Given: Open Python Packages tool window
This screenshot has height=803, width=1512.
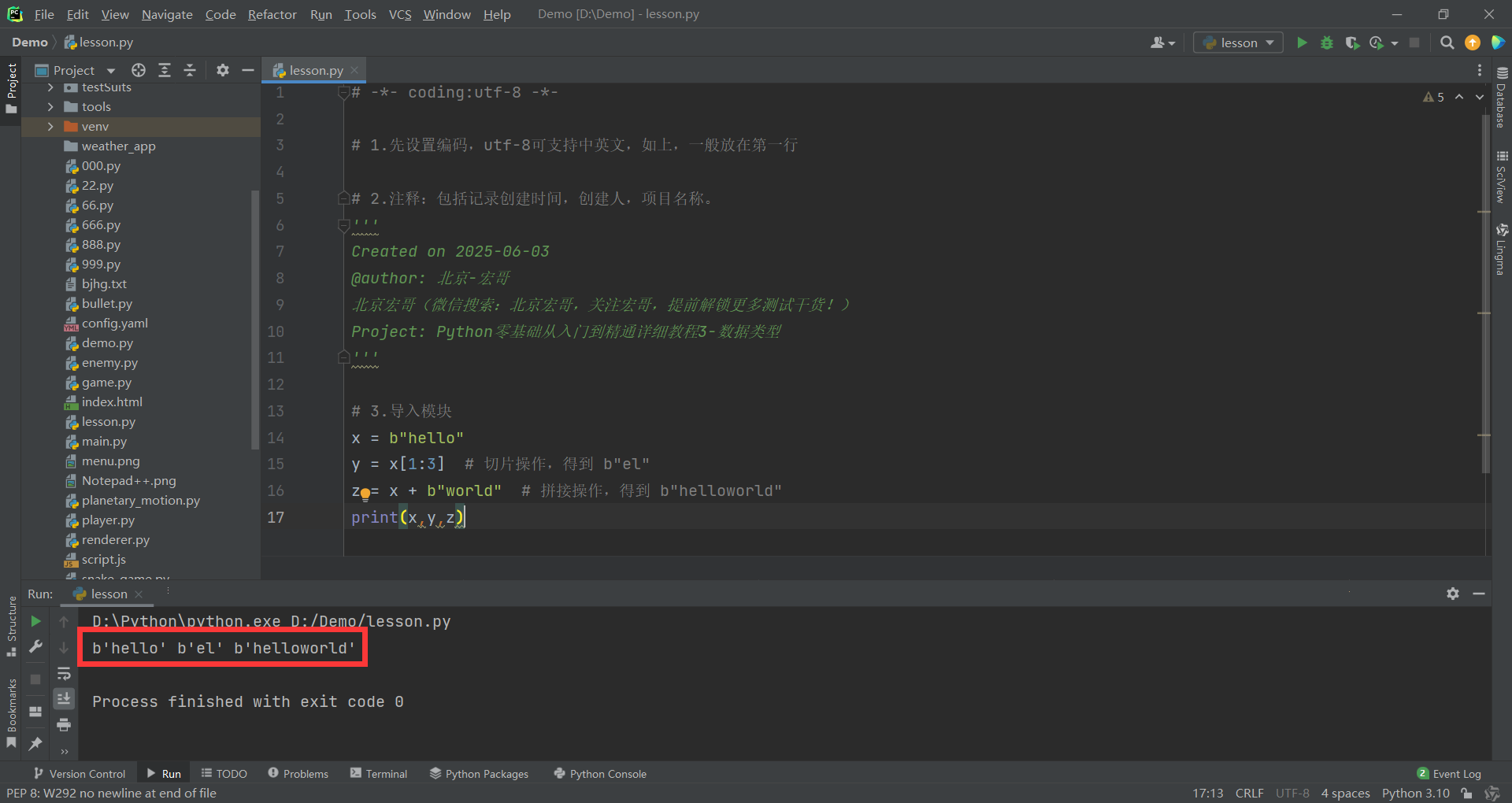Looking at the screenshot, I should 479,774.
